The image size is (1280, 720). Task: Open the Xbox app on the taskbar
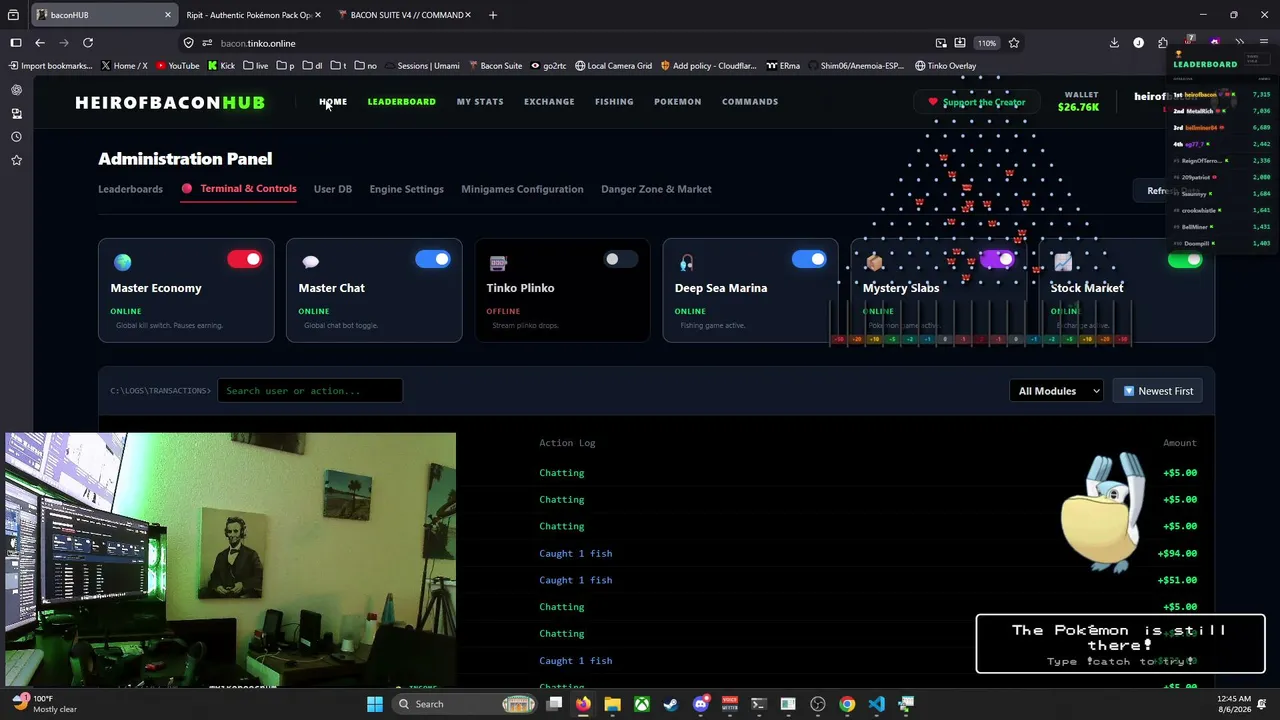[x=642, y=704]
